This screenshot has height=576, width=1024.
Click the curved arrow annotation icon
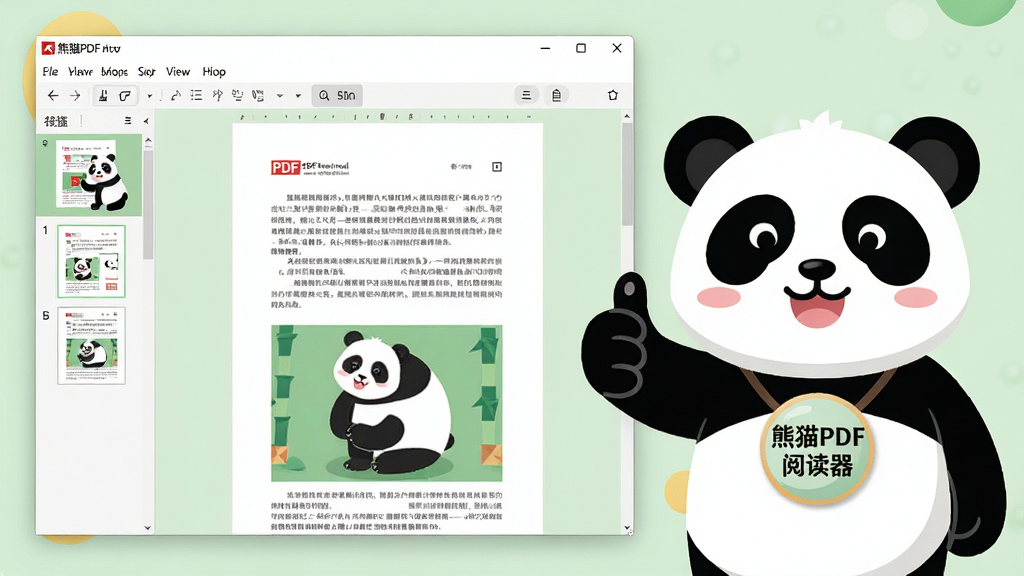click(x=175, y=95)
